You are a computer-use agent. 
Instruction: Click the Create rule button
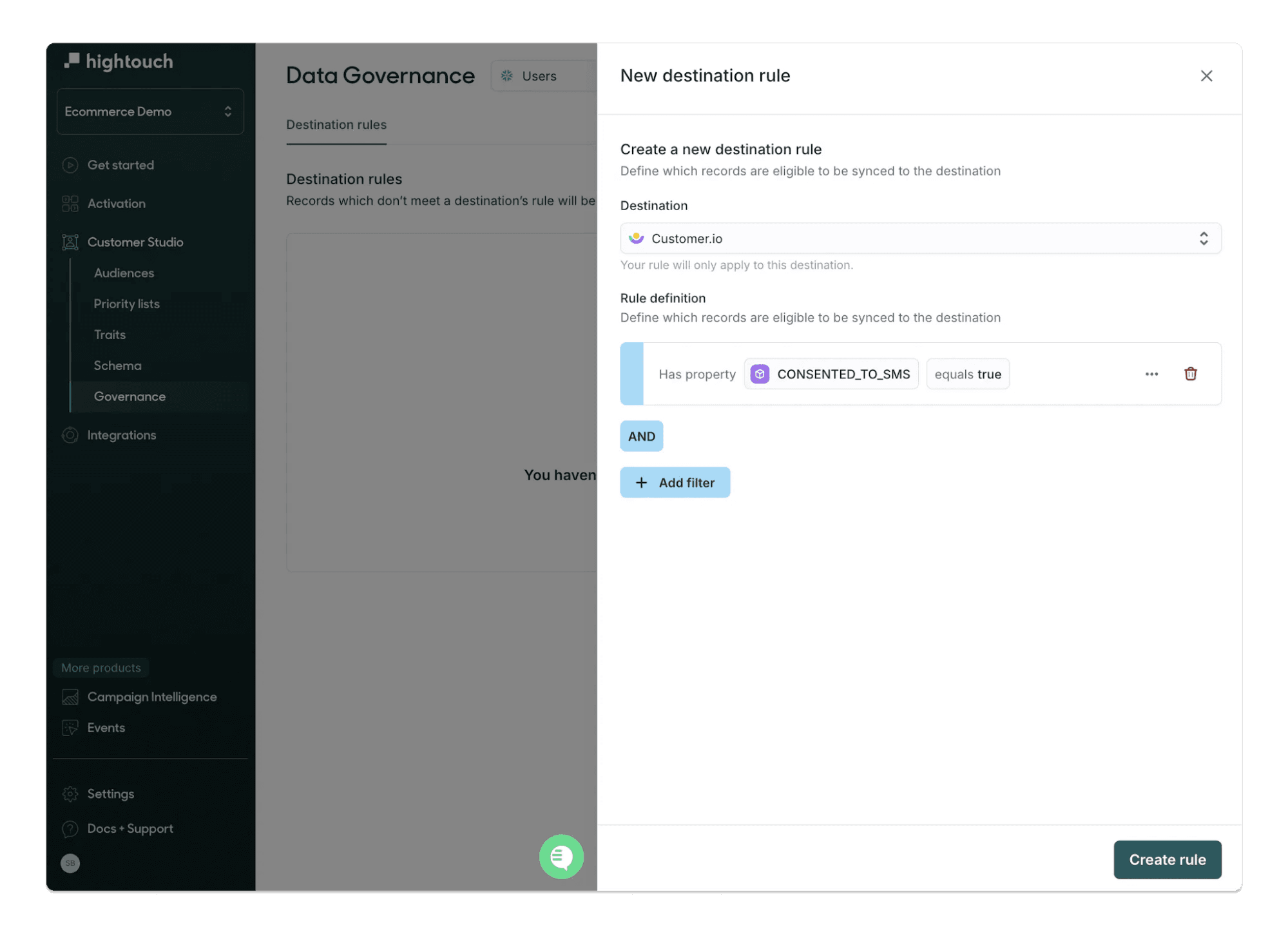tap(1167, 860)
